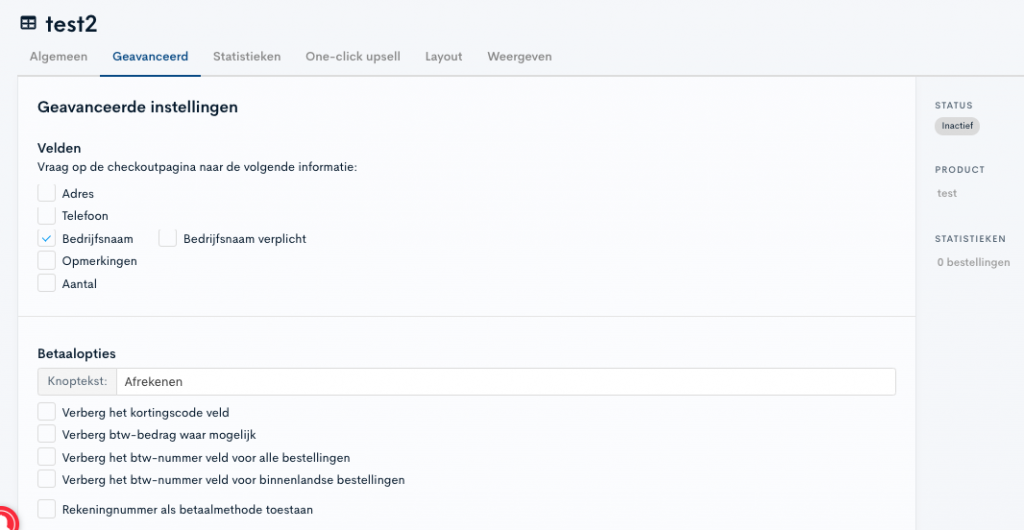The height and width of the screenshot is (530, 1024).
Task: Tick Verberg btw-nummer veld voor binnenlandse bestellingen
Action: pos(47,479)
